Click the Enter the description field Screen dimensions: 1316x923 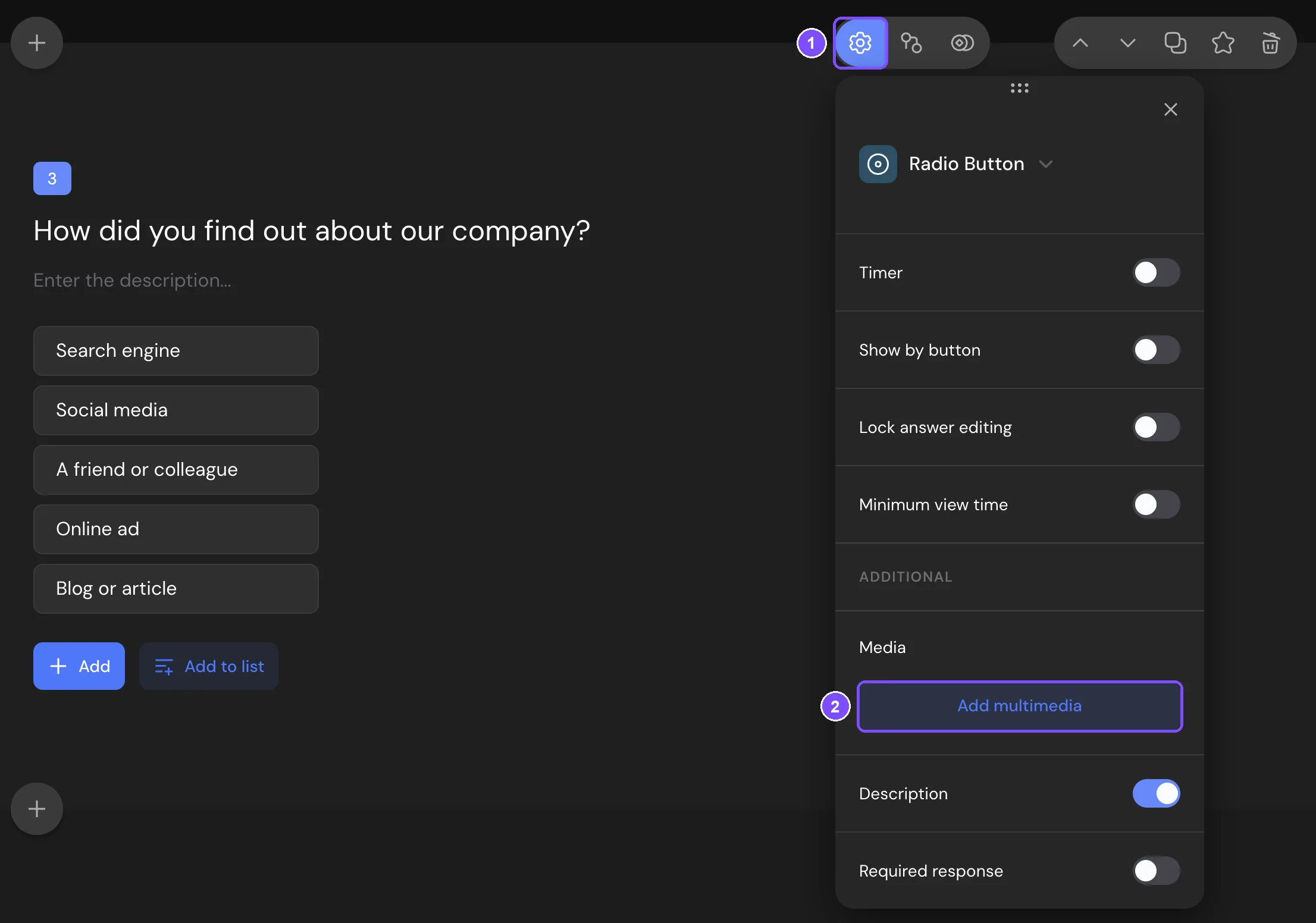point(132,280)
